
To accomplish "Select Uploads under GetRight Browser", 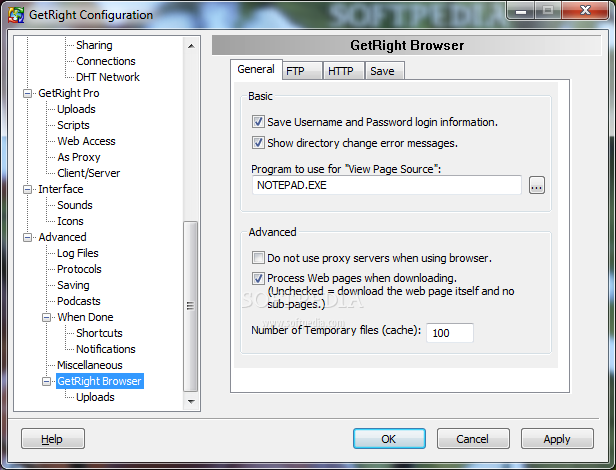I will pos(95,397).
